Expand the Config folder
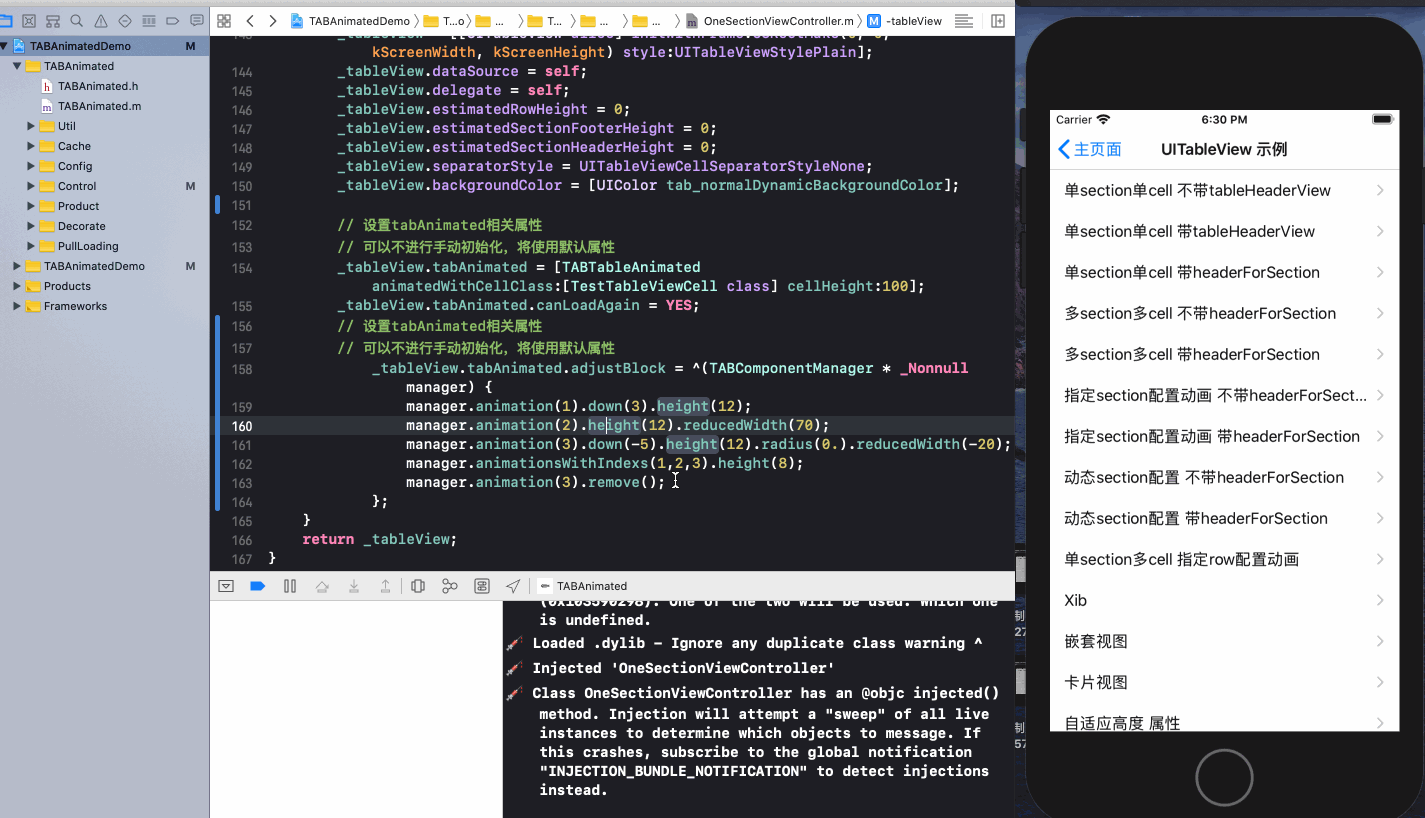The image size is (1425, 818). (31, 166)
